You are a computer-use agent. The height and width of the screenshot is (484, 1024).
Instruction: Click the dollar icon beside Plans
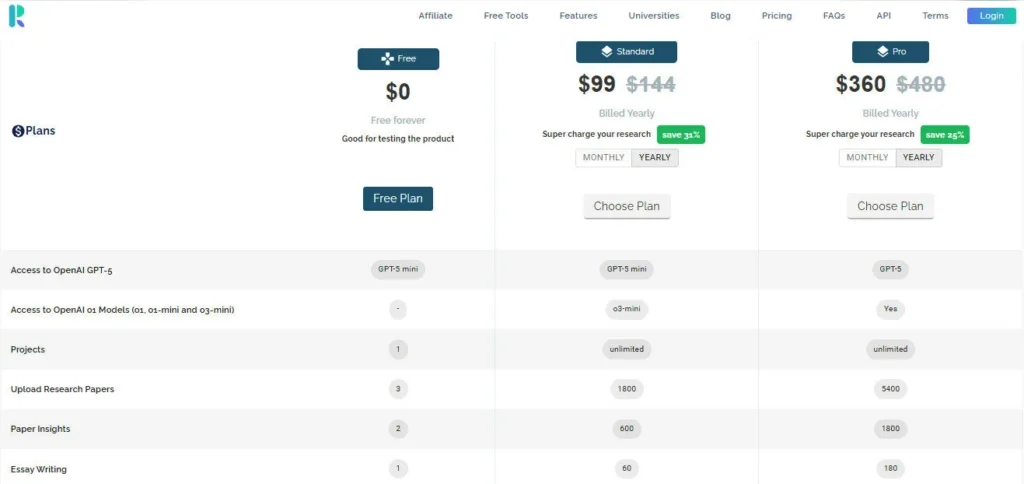17,131
